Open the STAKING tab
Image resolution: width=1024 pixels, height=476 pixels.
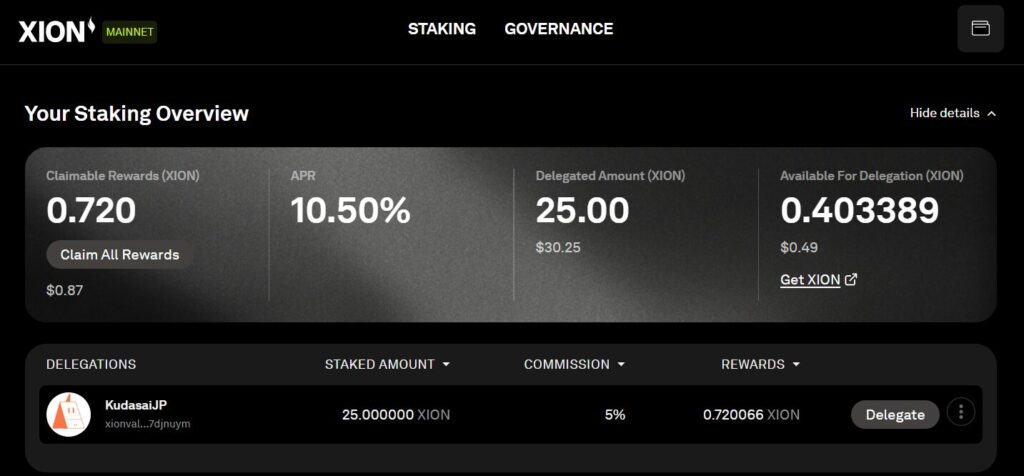click(x=442, y=29)
